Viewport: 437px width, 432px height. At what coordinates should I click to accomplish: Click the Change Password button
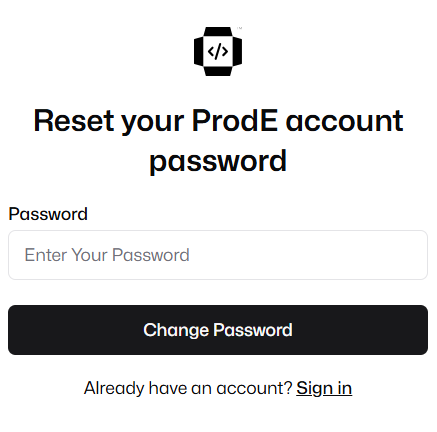(218, 330)
